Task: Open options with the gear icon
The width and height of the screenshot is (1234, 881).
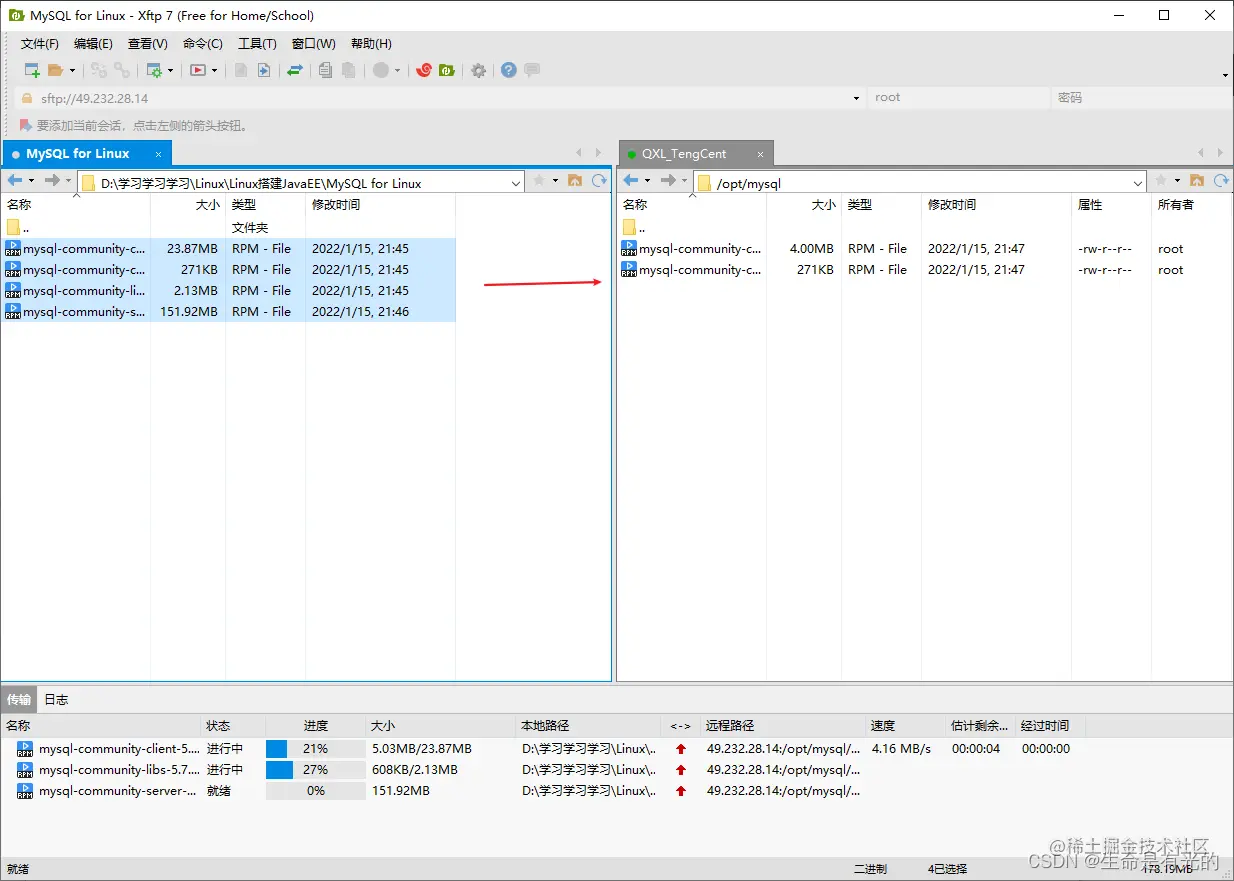Action: click(479, 70)
